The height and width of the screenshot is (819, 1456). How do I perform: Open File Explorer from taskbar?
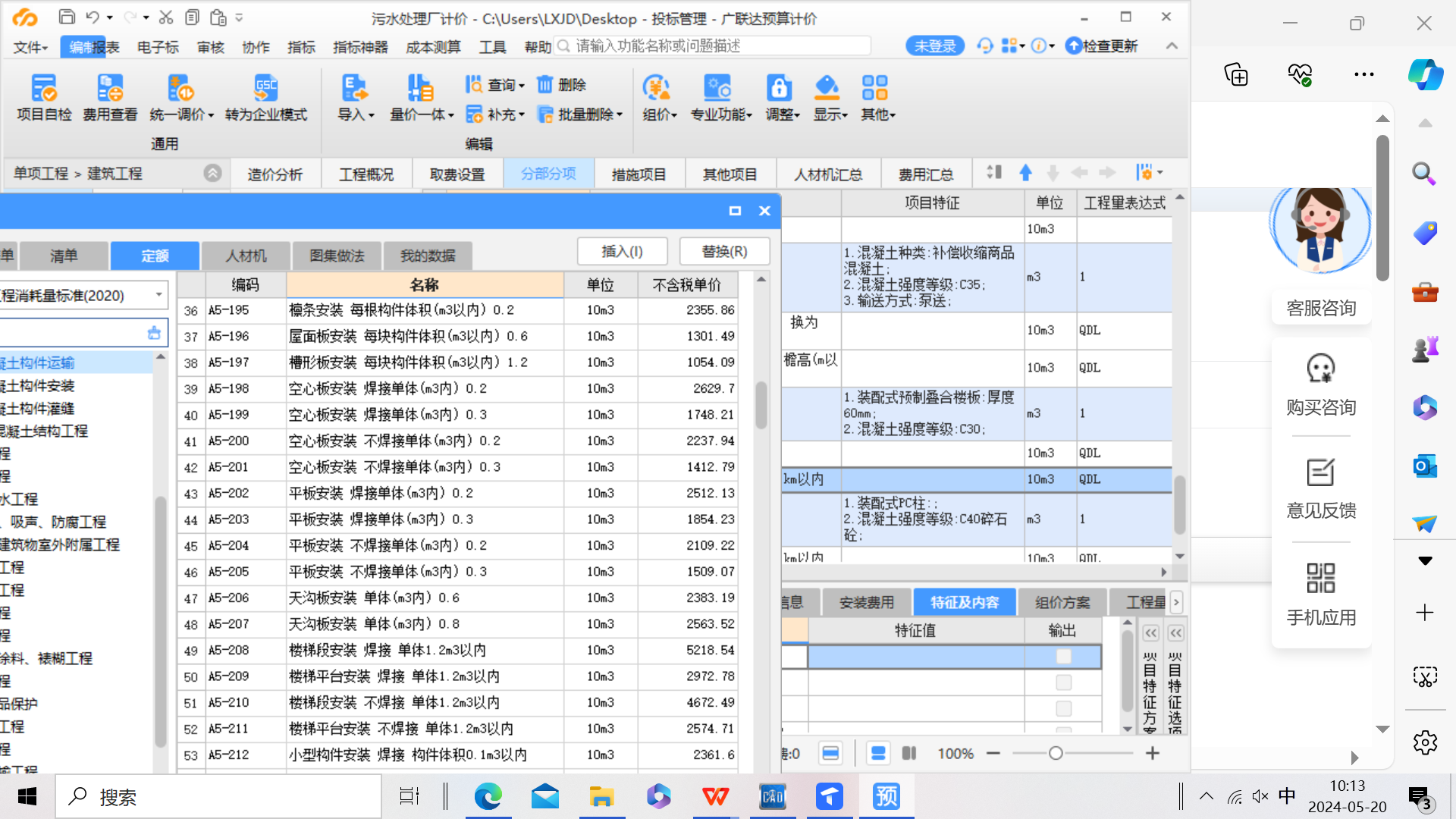coord(601,796)
